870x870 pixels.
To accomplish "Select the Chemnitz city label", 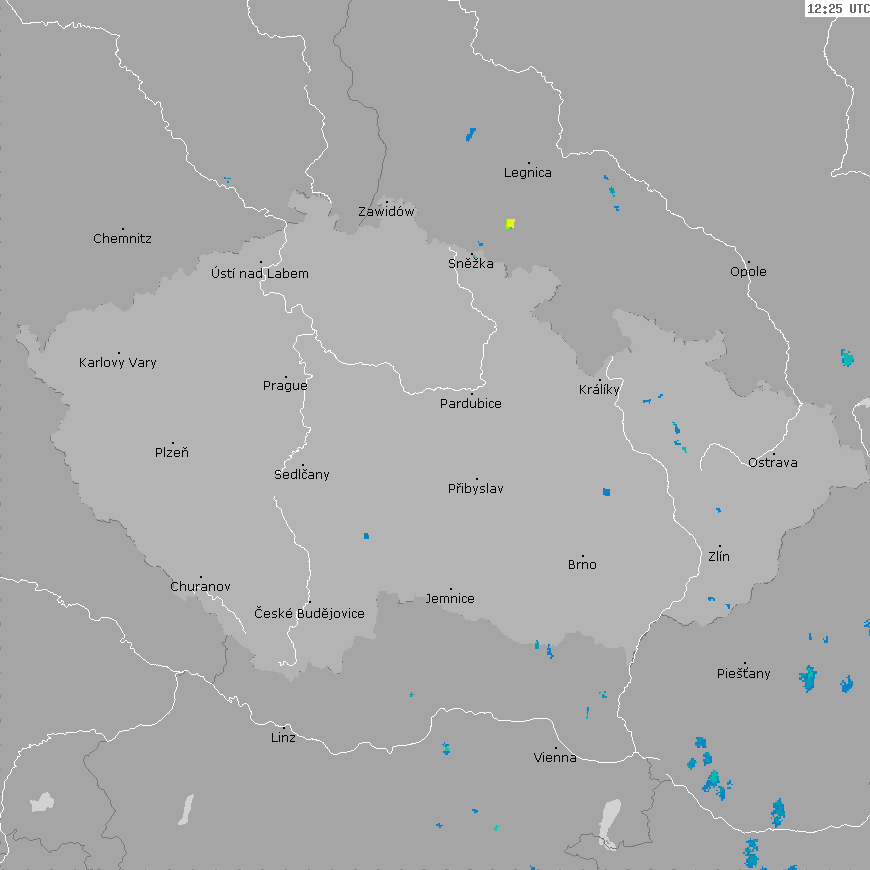I will coord(122,239).
